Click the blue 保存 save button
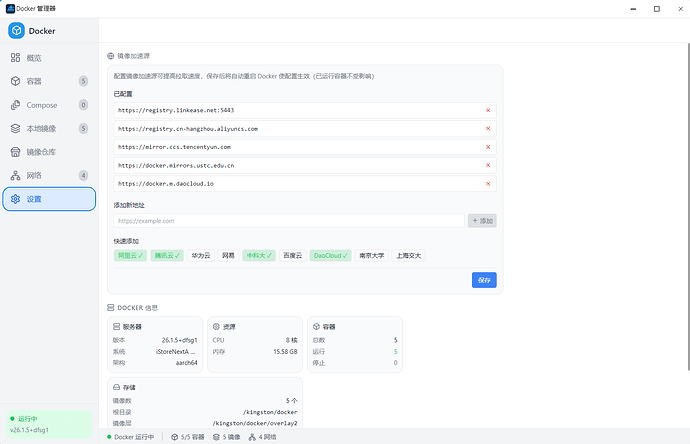 coord(484,280)
